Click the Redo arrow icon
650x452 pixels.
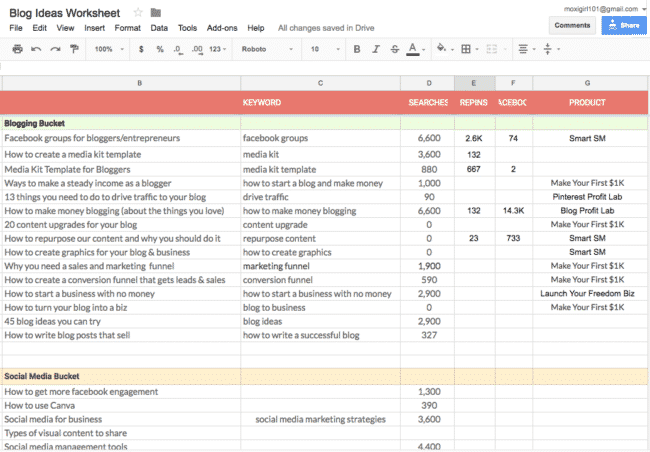(x=55, y=49)
